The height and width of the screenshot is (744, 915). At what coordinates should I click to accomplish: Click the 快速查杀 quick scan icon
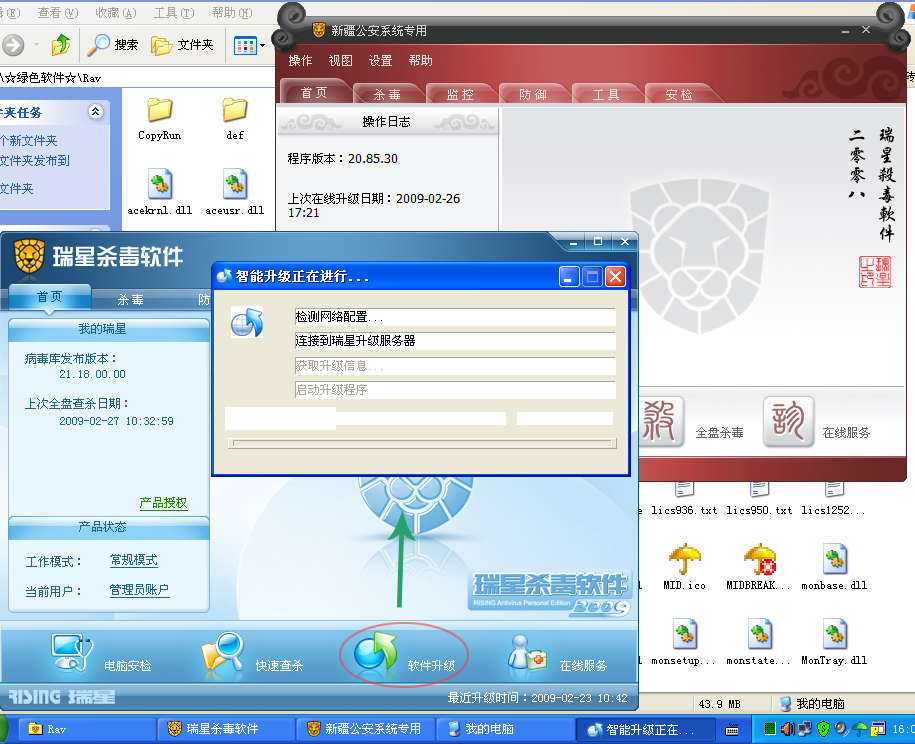[222, 654]
